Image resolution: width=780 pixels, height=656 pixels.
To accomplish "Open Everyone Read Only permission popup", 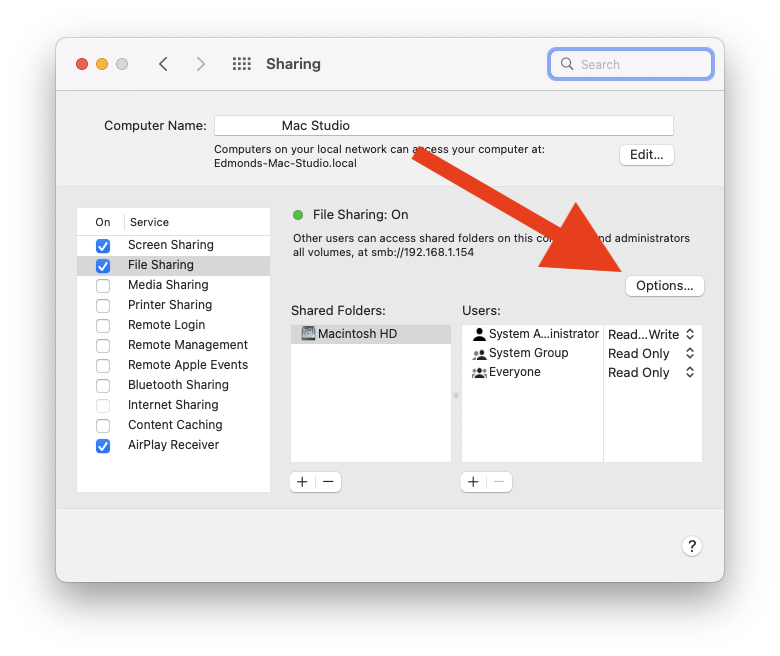I will click(651, 373).
